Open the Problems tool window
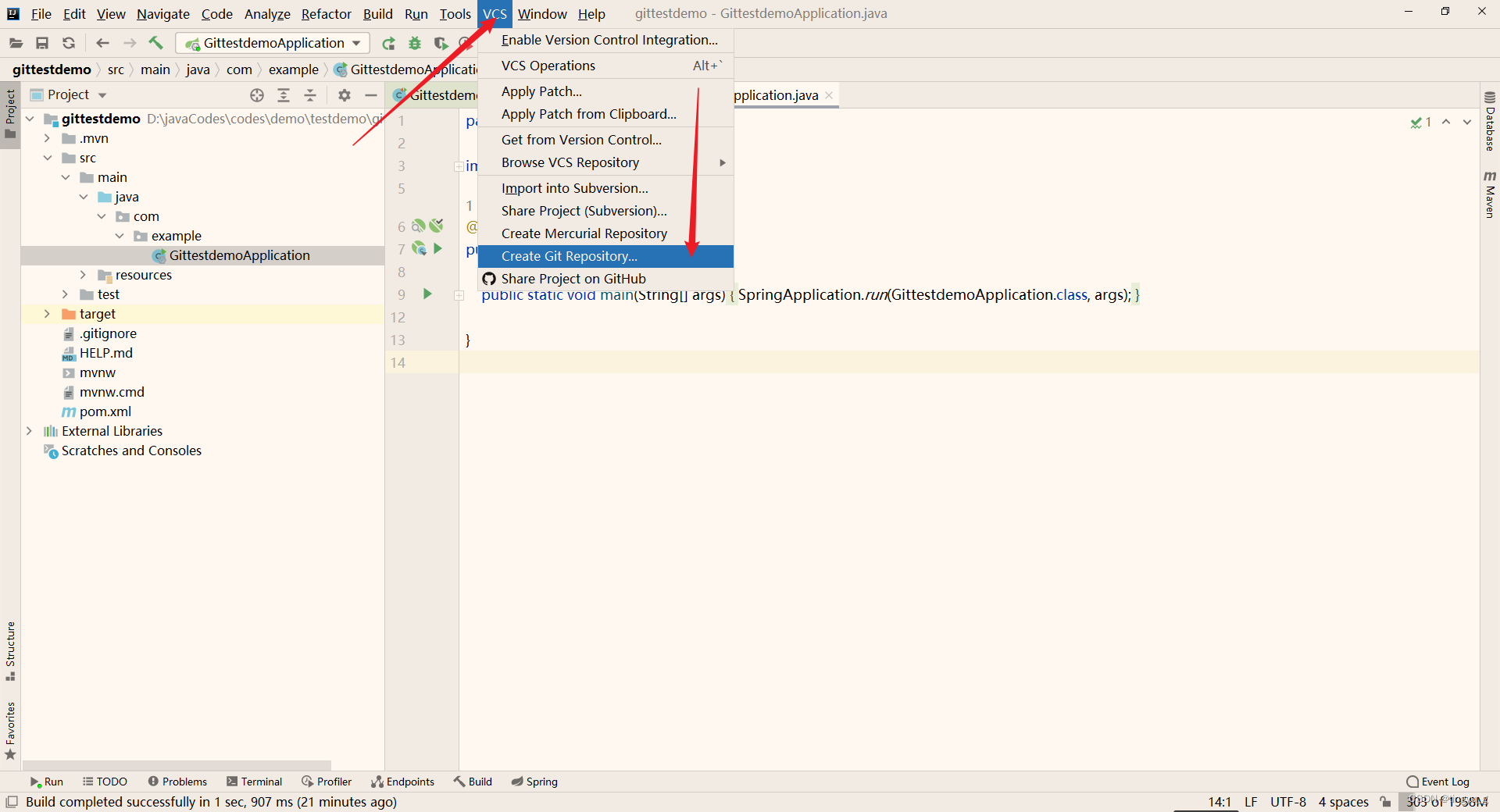Screen dimensions: 1500x812 point(177,782)
